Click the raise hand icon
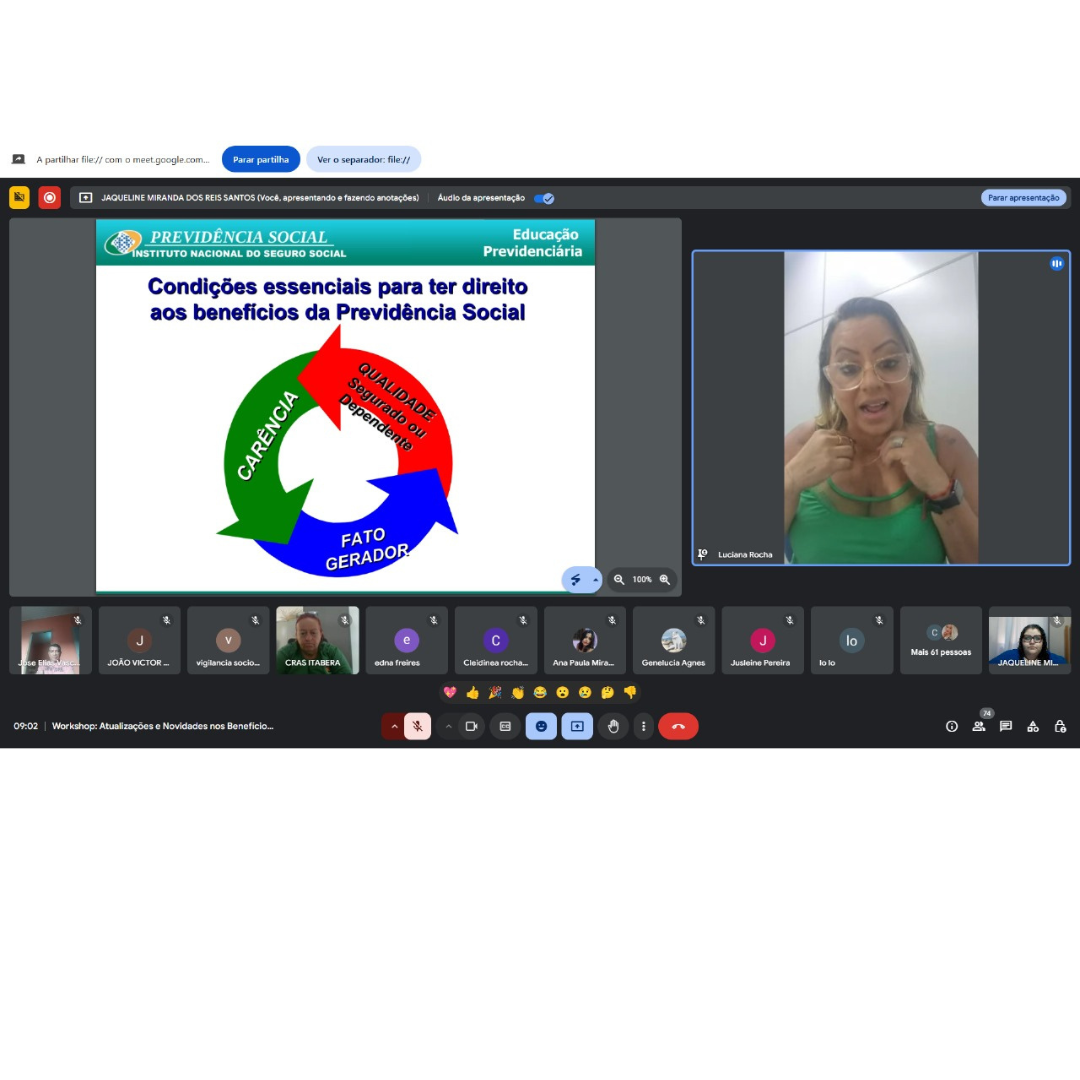Image resolution: width=1080 pixels, height=1080 pixels. click(x=613, y=726)
